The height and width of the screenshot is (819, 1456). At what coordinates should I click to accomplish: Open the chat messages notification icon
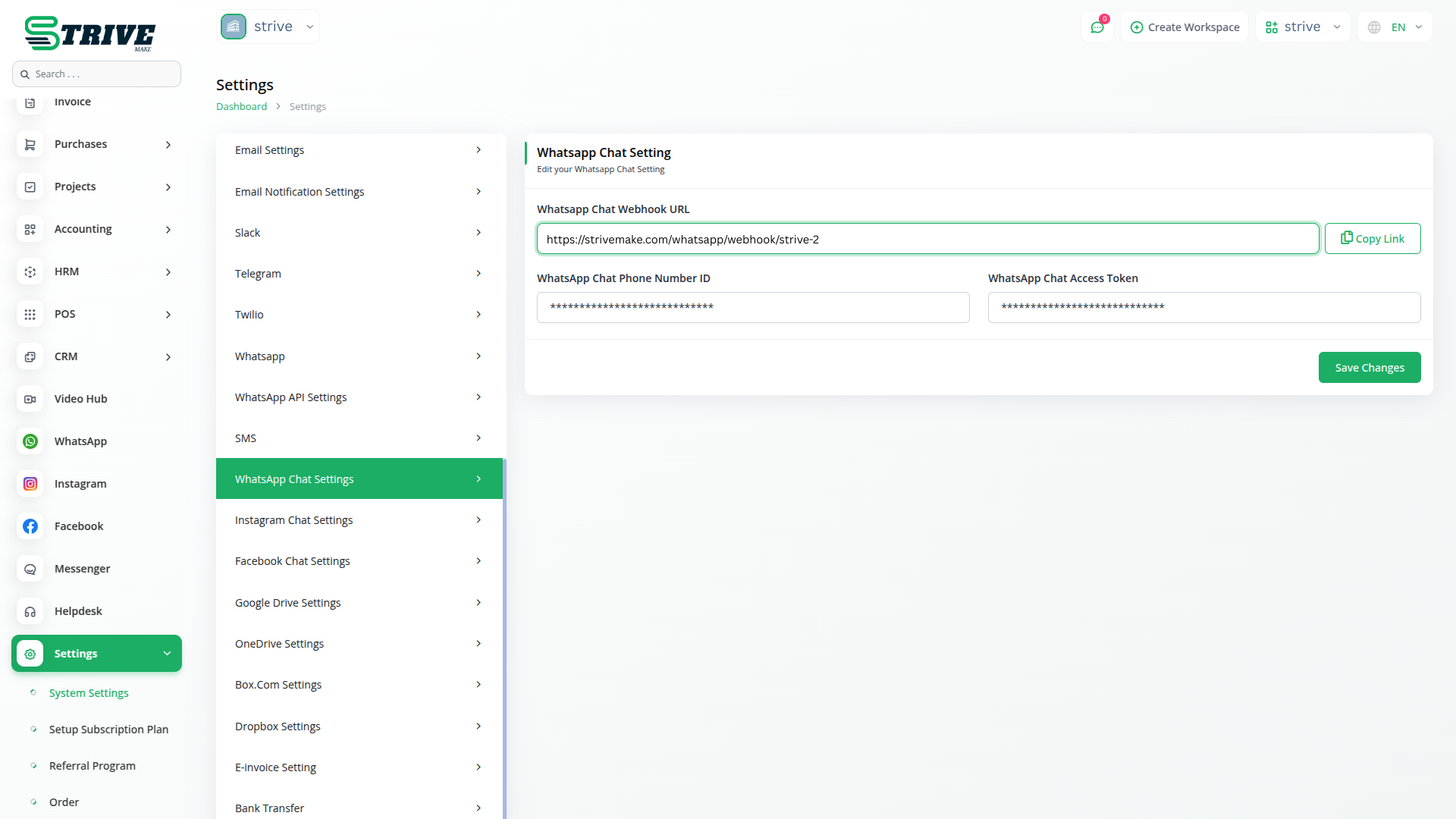(x=1097, y=27)
